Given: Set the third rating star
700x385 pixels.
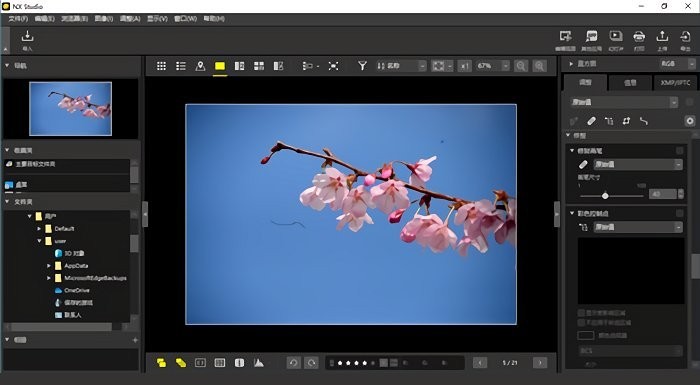Looking at the screenshot, I should point(356,363).
